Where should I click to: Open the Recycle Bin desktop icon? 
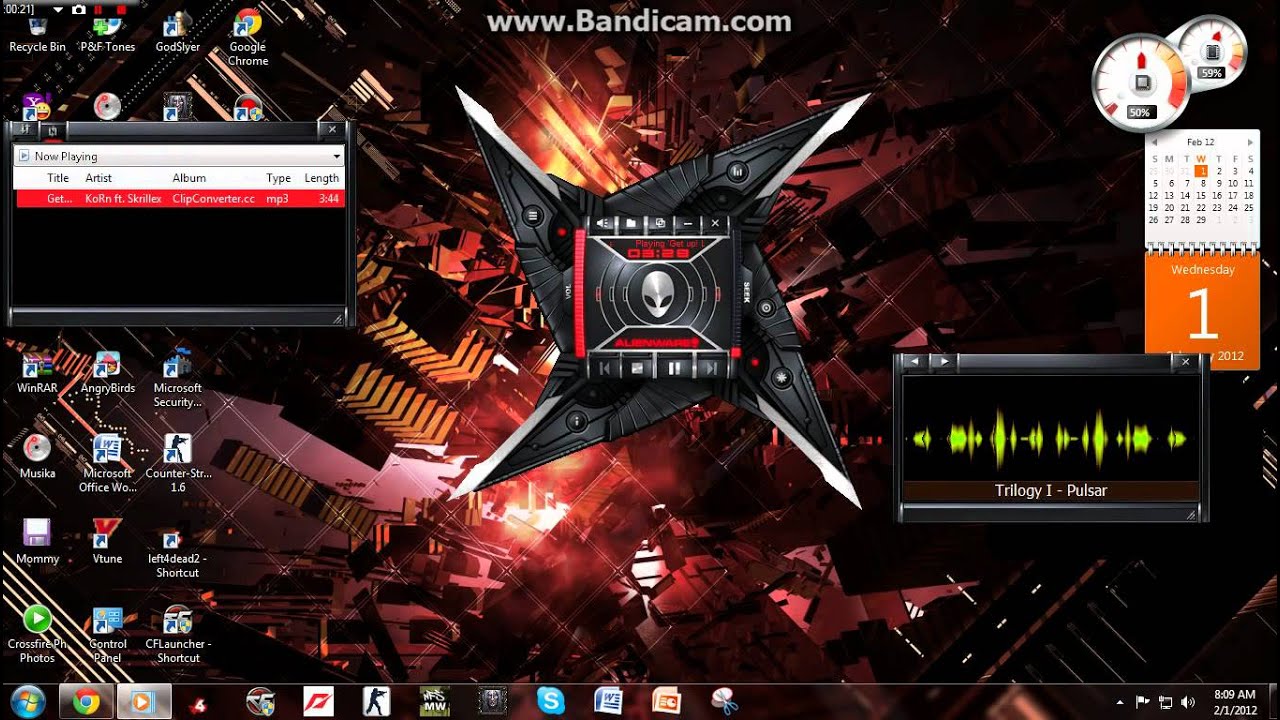point(38,32)
